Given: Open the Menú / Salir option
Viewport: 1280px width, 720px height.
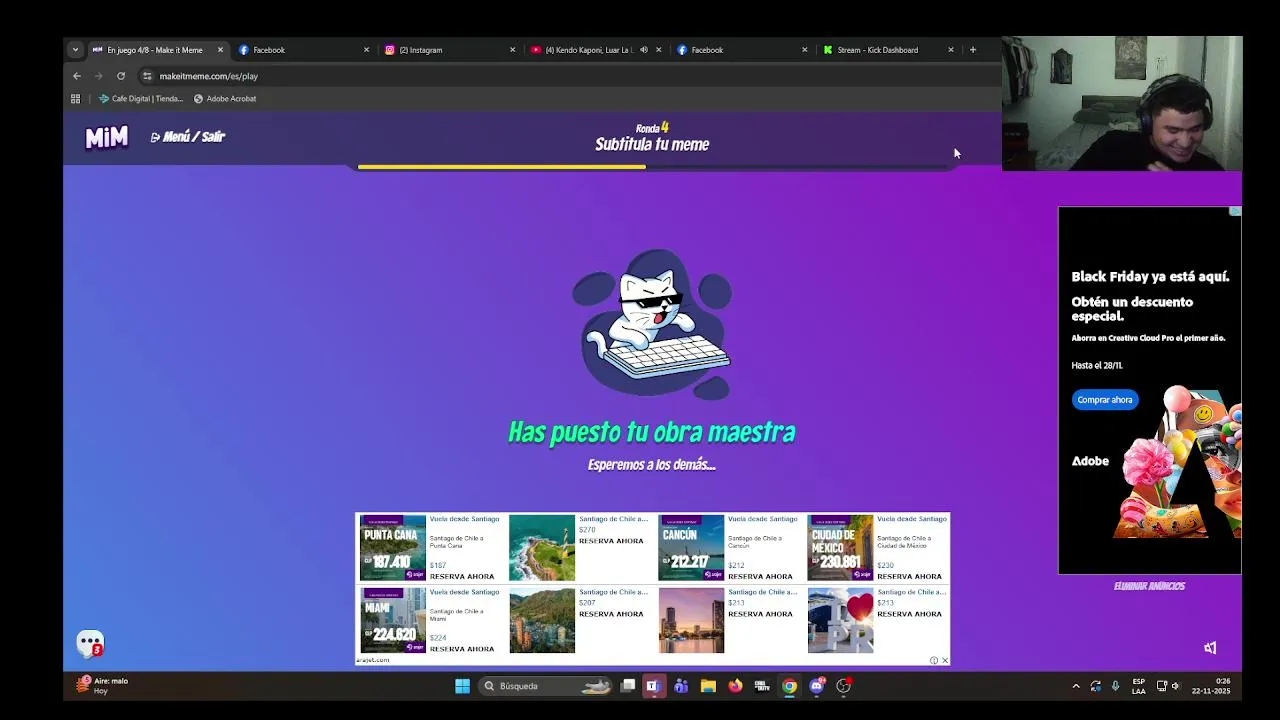Looking at the screenshot, I should click(x=188, y=137).
